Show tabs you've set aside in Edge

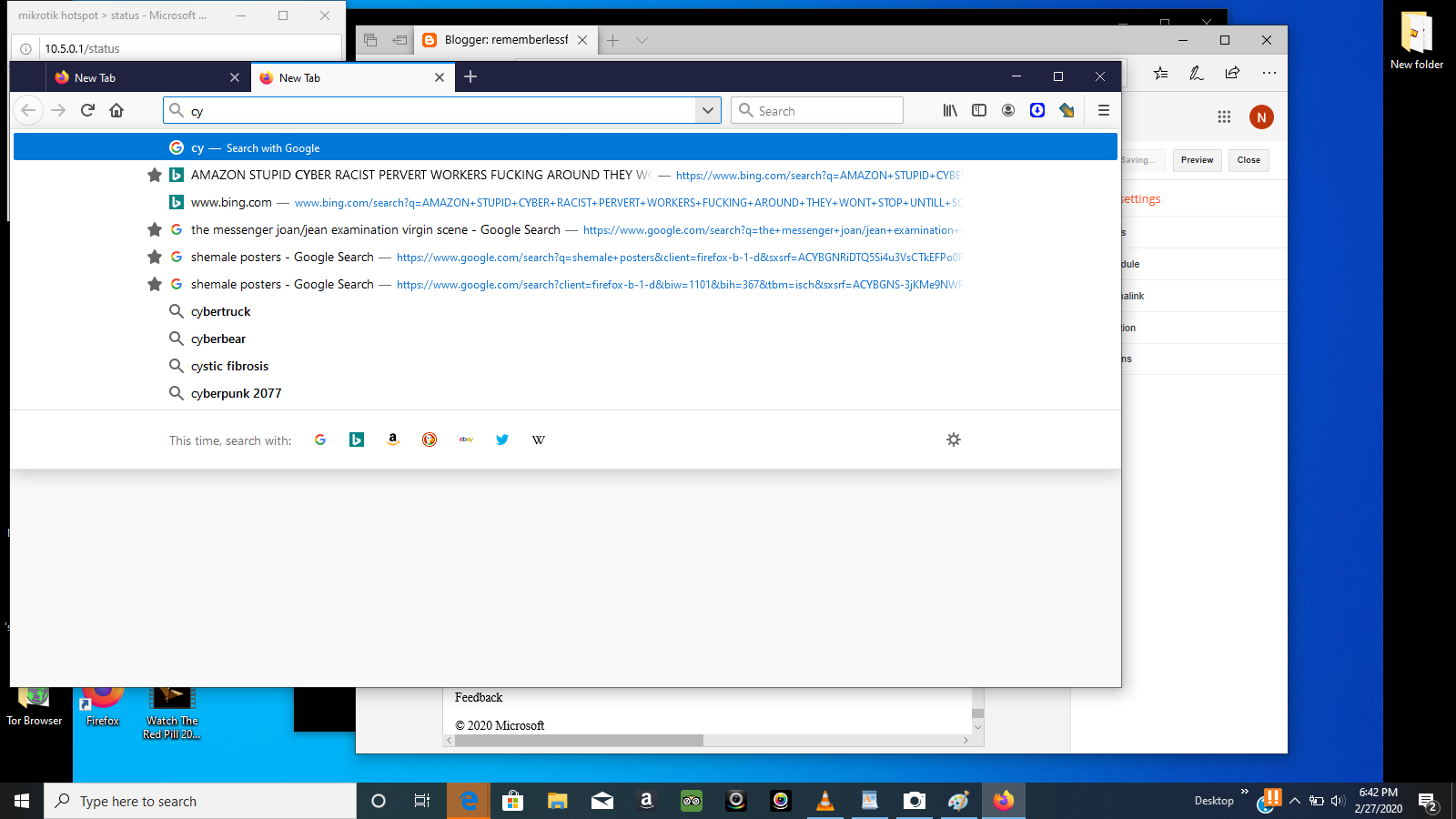tap(370, 40)
